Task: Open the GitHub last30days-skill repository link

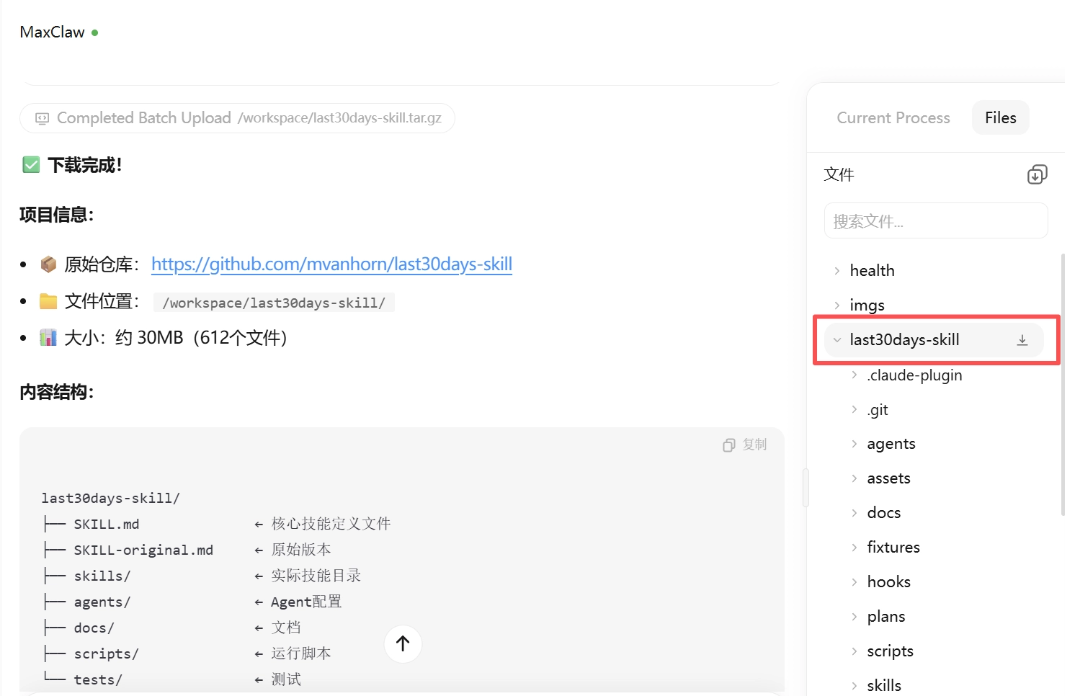Action: pos(331,264)
